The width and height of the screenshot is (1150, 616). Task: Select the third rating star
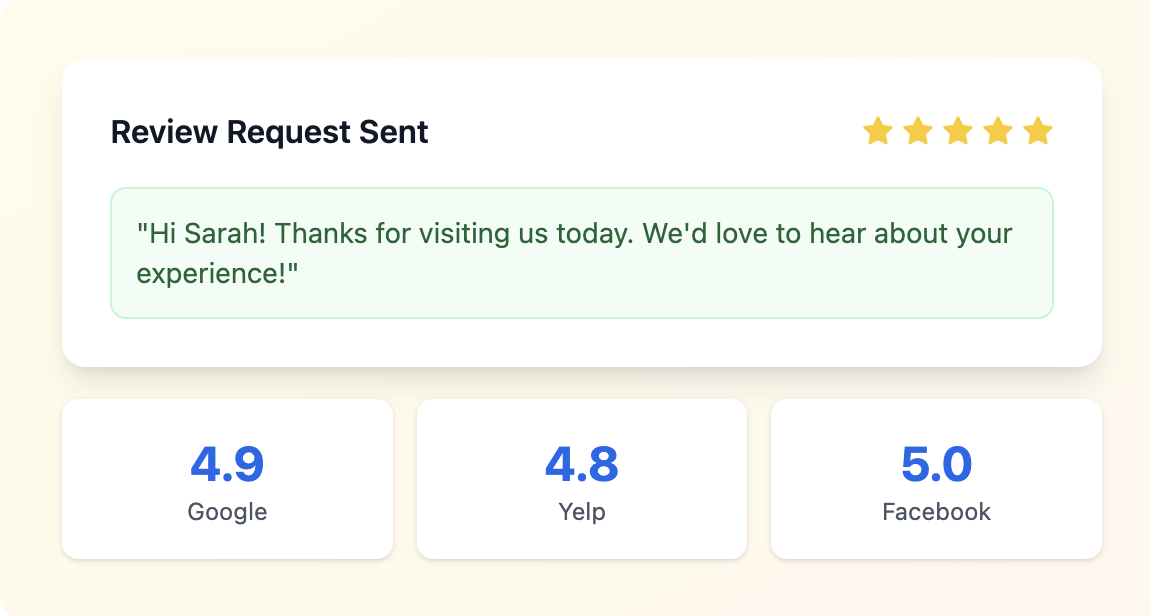pos(958,131)
